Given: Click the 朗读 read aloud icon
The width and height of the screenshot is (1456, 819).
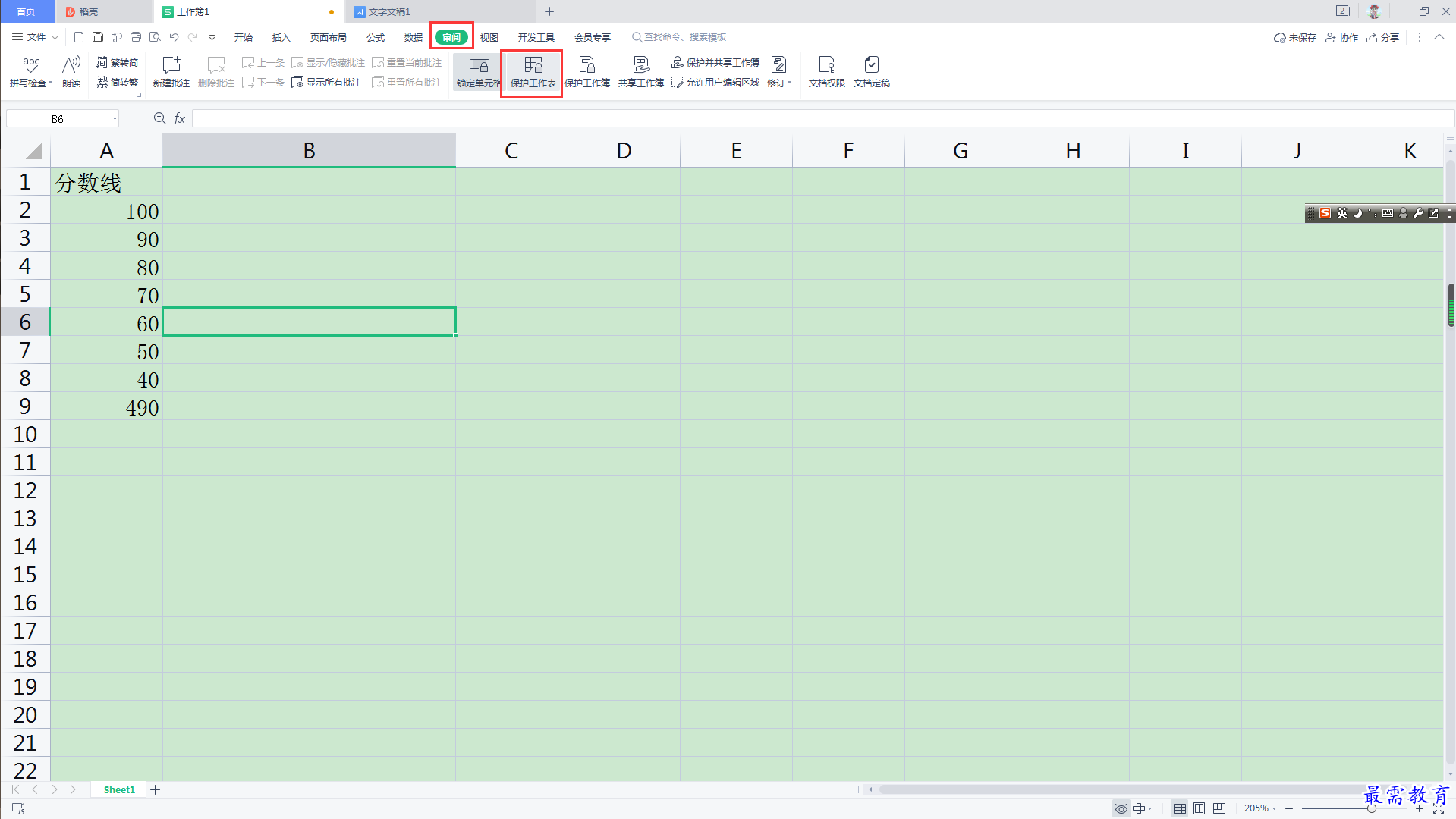Looking at the screenshot, I should pyautogui.click(x=71, y=72).
